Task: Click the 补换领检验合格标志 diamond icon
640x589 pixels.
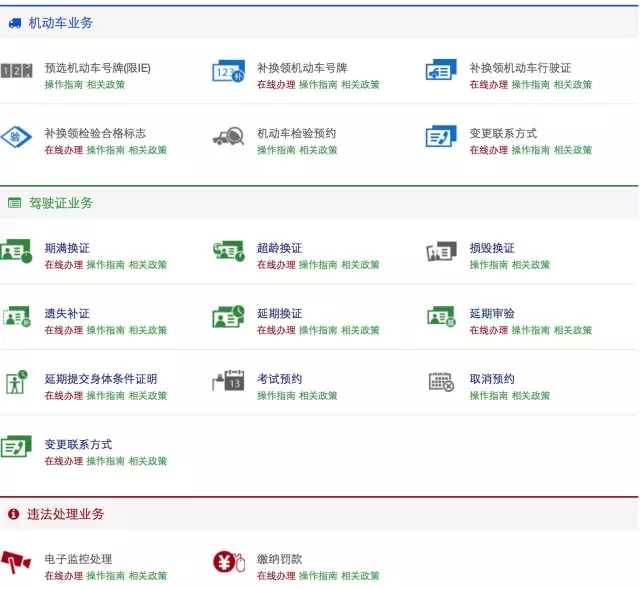Action: pyautogui.click(x=16, y=137)
